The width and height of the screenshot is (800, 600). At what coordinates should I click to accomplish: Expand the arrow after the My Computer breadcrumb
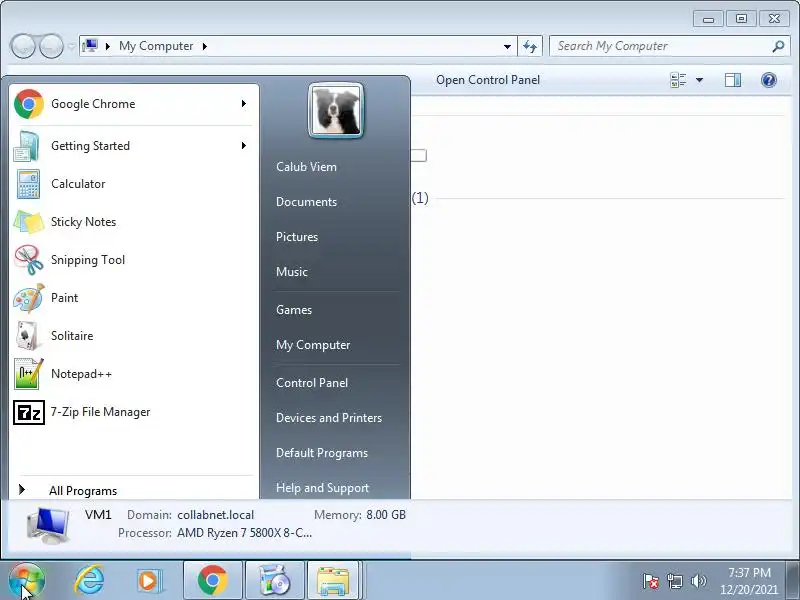tap(205, 46)
